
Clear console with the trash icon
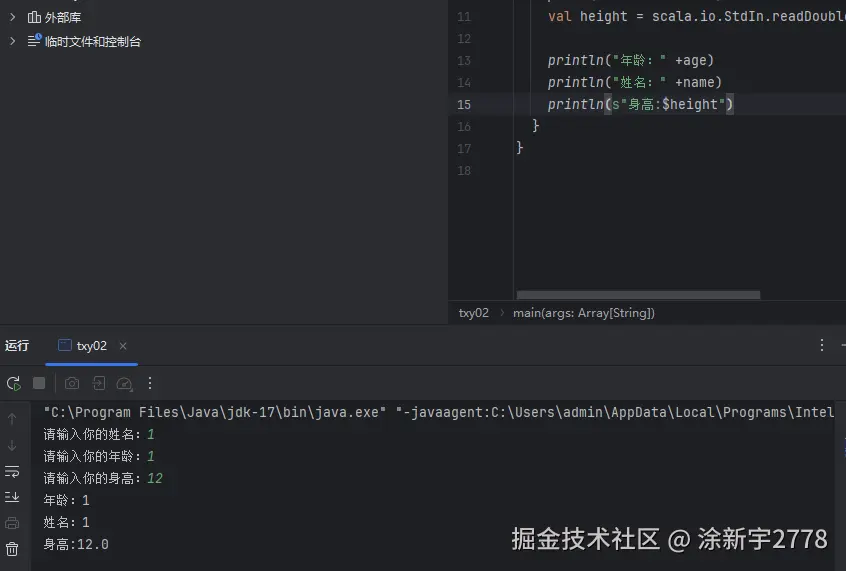12,549
